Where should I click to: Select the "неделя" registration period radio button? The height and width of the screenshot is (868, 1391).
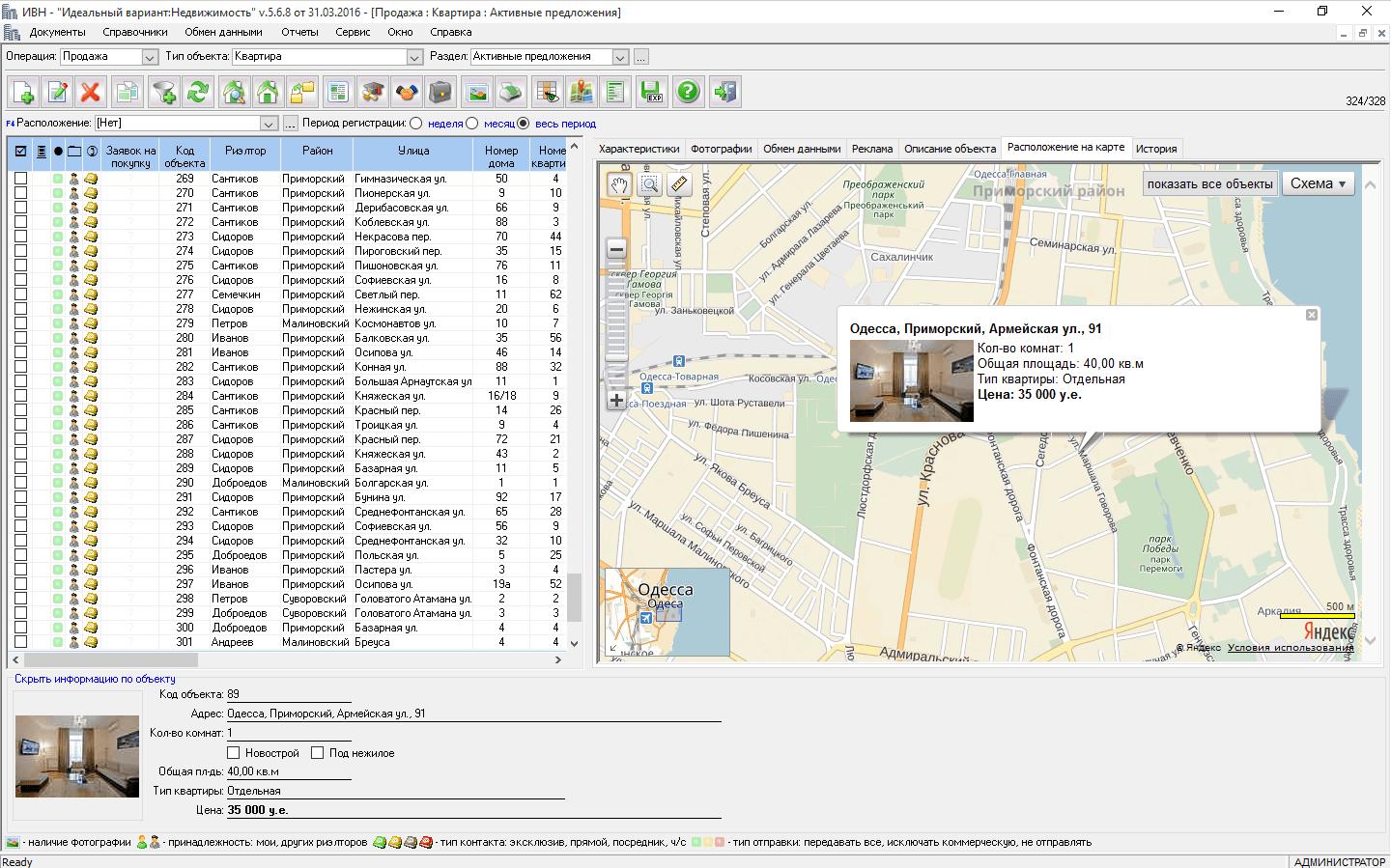(416, 124)
